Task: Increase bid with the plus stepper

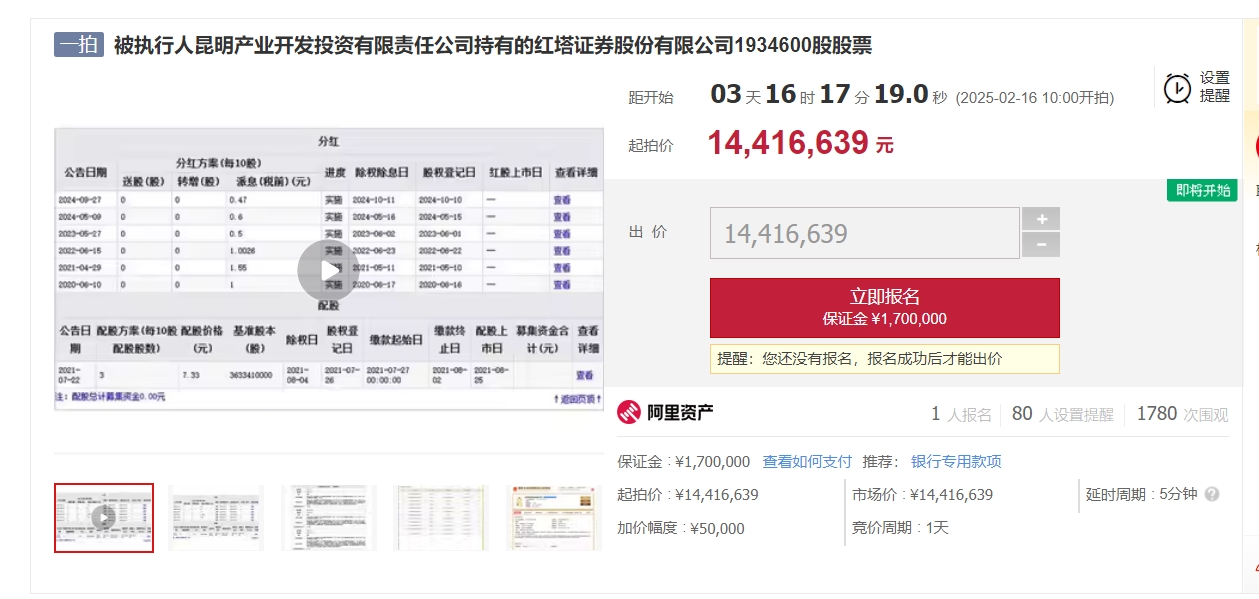Action: 1041,219
